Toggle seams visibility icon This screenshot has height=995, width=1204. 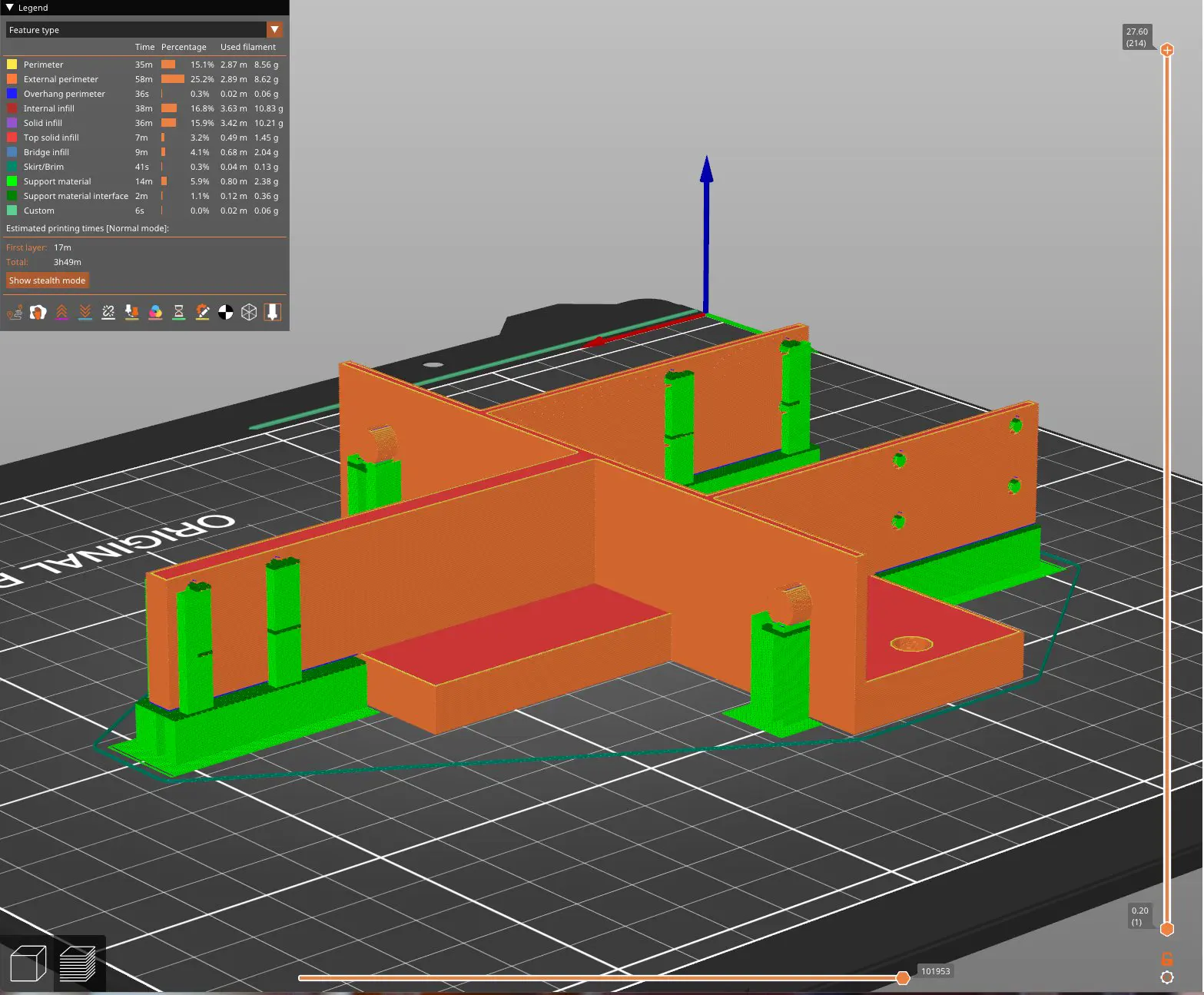[108, 312]
